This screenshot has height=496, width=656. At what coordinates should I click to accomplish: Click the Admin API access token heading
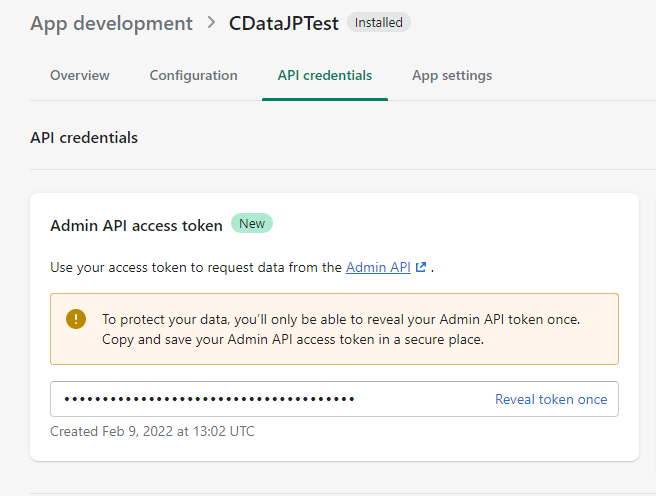(x=136, y=226)
